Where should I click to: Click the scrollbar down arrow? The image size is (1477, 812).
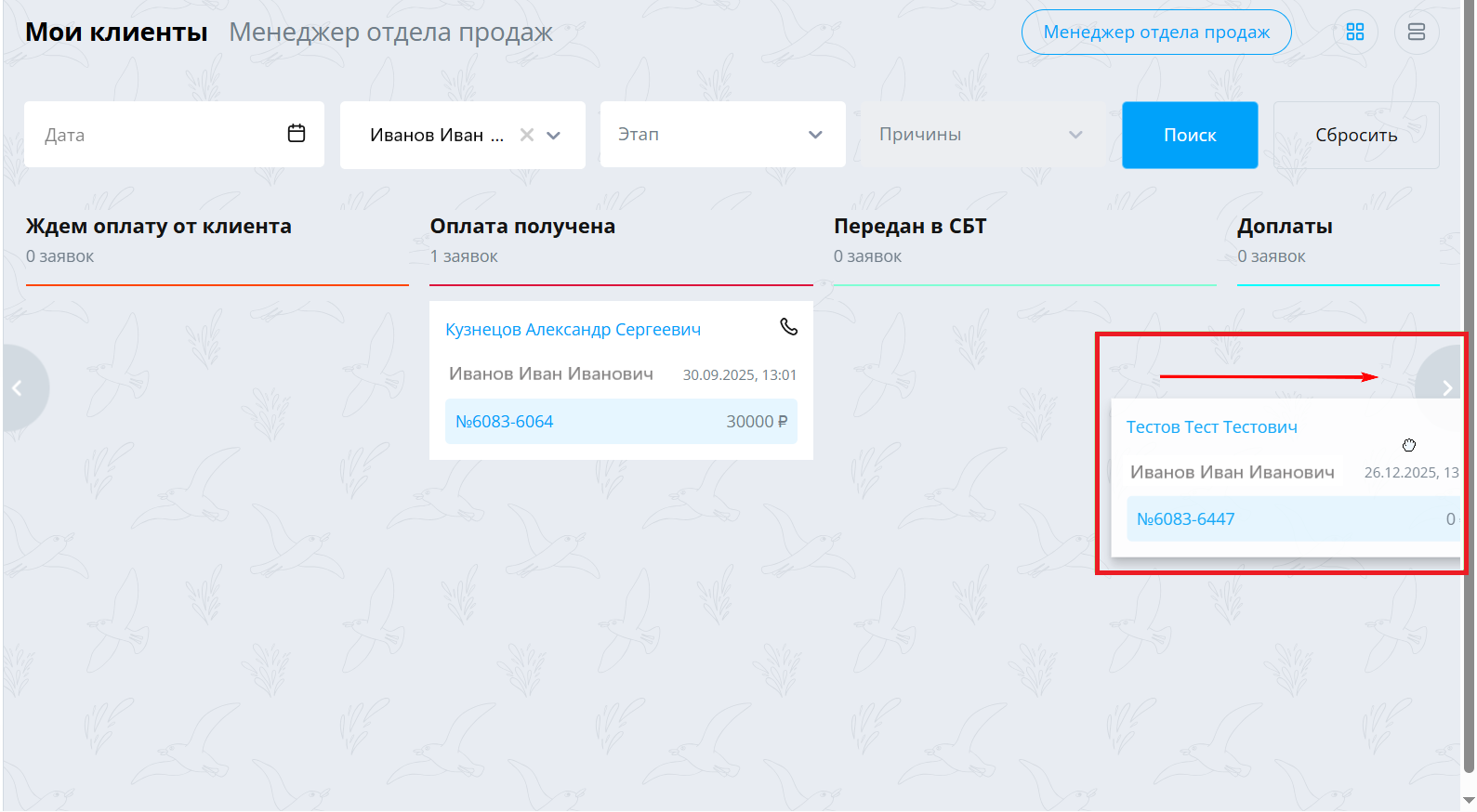[x=1469, y=801]
